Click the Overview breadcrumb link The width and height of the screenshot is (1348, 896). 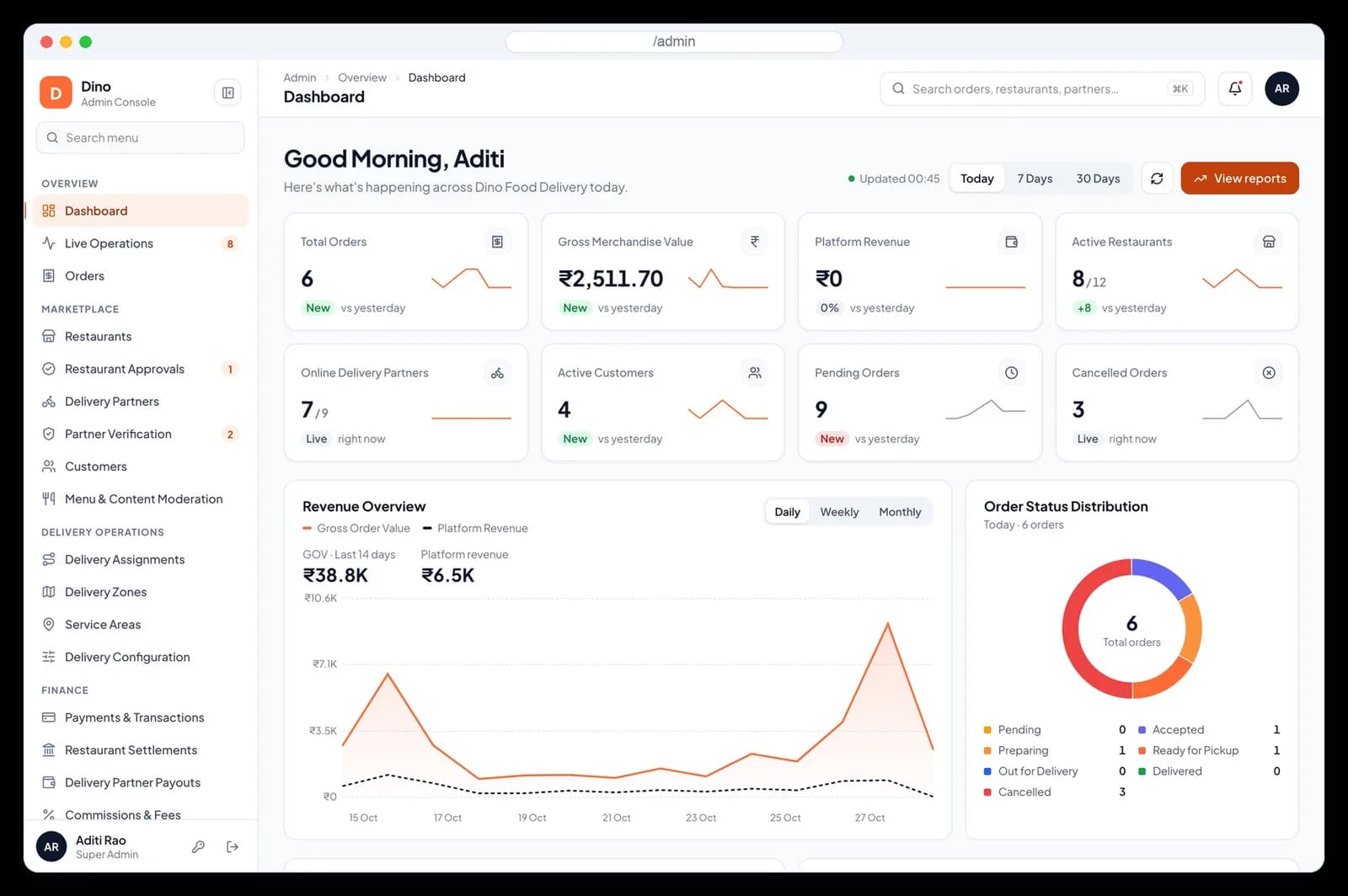pos(362,77)
